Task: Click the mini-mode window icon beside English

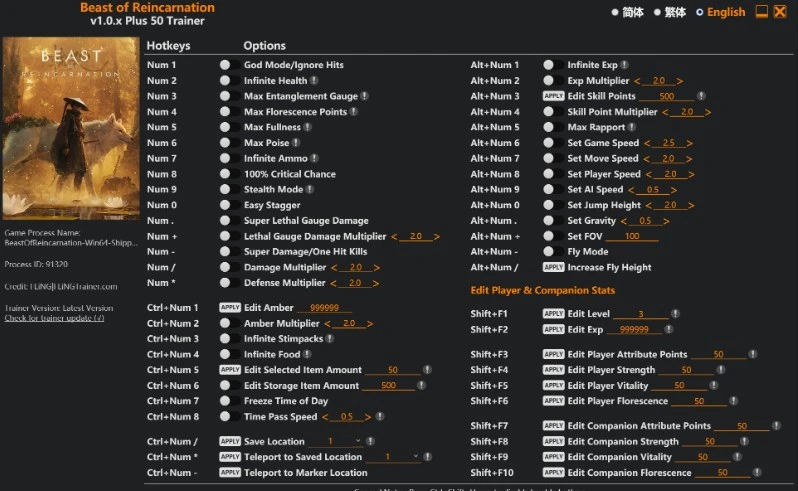Action: click(x=761, y=12)
